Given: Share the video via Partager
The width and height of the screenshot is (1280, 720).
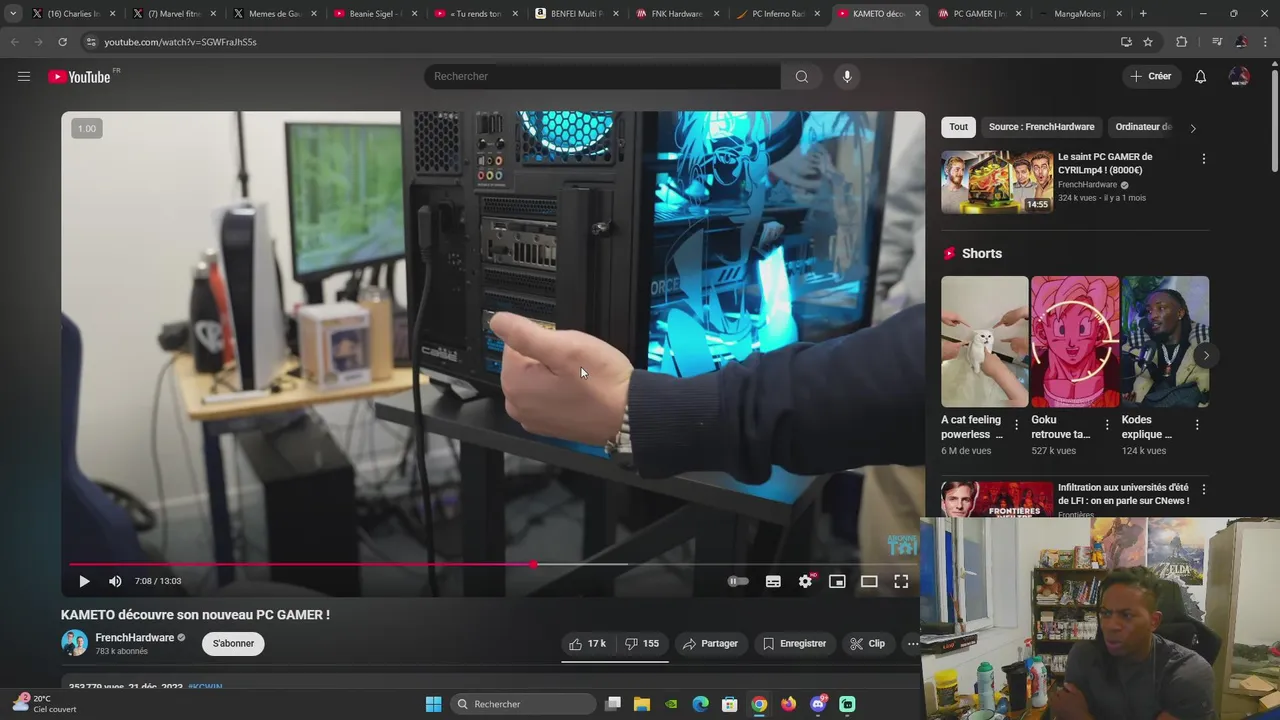Looking at the screenshot, I should 710,644.
